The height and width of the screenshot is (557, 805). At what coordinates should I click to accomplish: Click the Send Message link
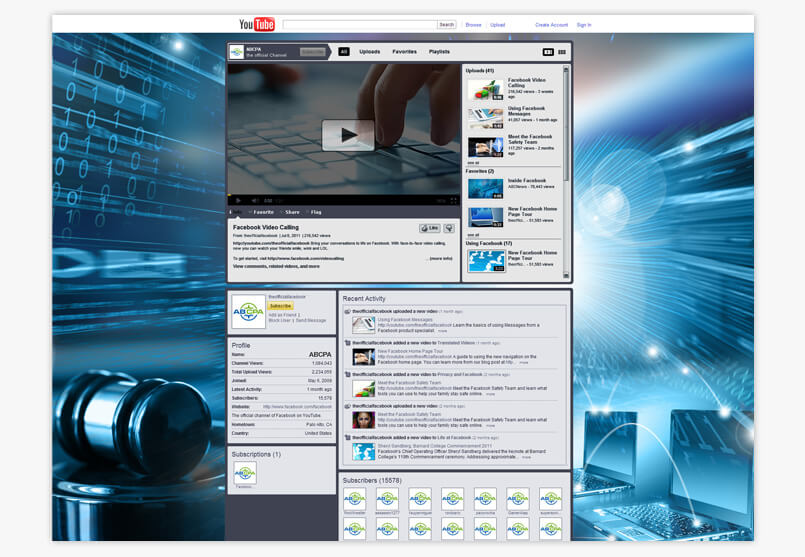[311, 320]
